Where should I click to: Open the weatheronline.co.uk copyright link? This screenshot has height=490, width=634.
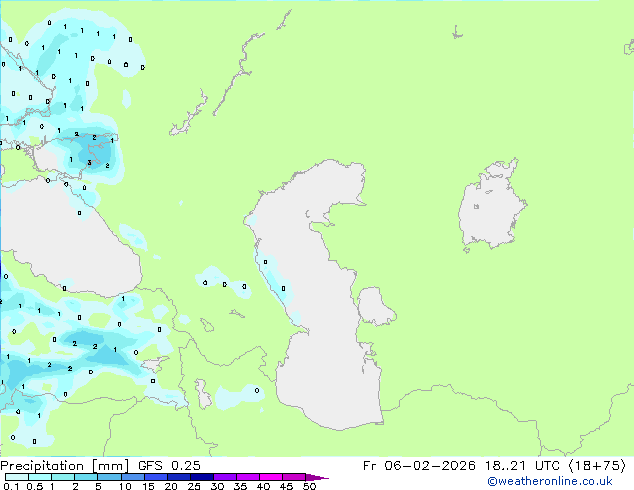point(550,481)
